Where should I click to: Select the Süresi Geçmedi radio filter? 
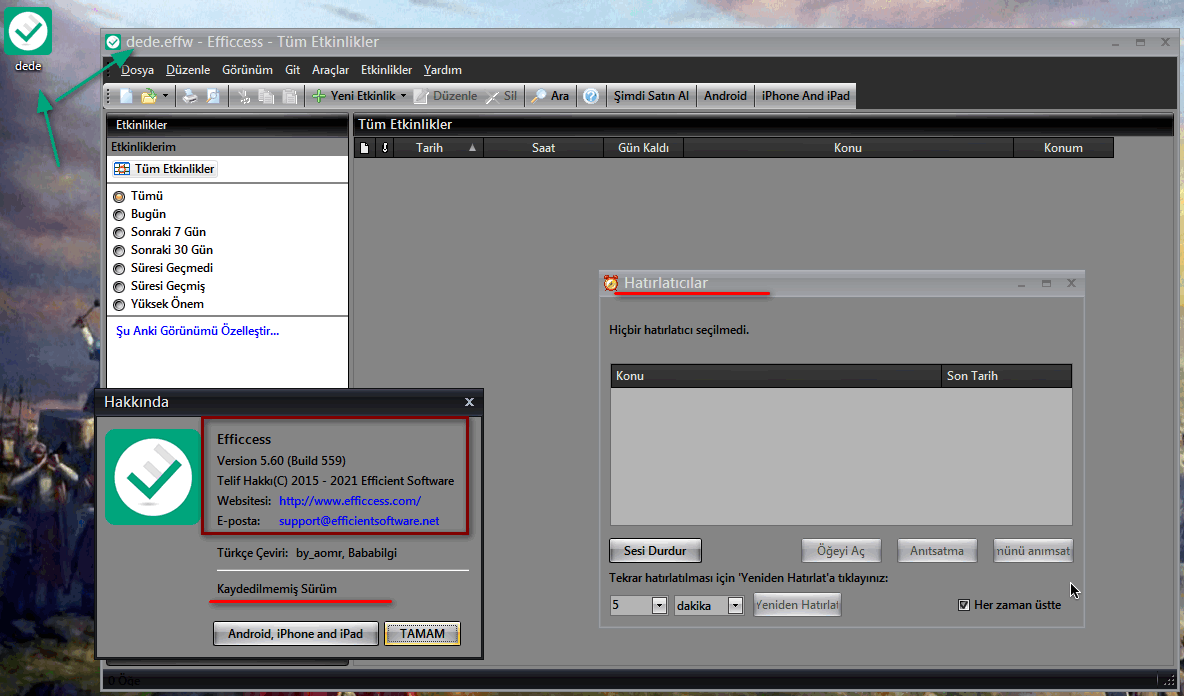pos(163,269)
